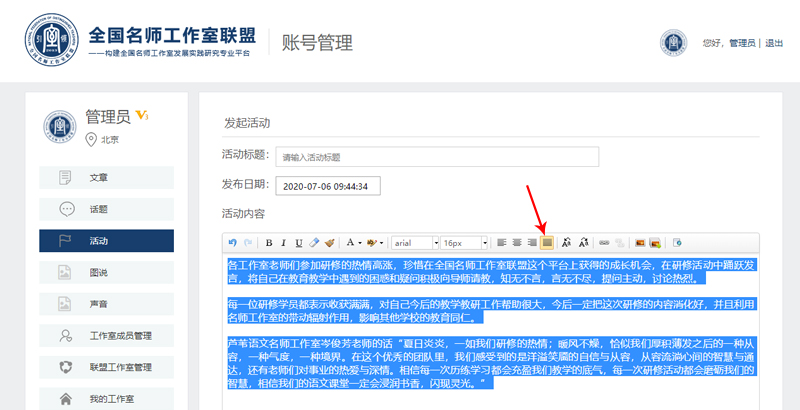Open 工作室成员管理 in sidebar
Viewport: 800px width, 410px height.
point(107,336)
